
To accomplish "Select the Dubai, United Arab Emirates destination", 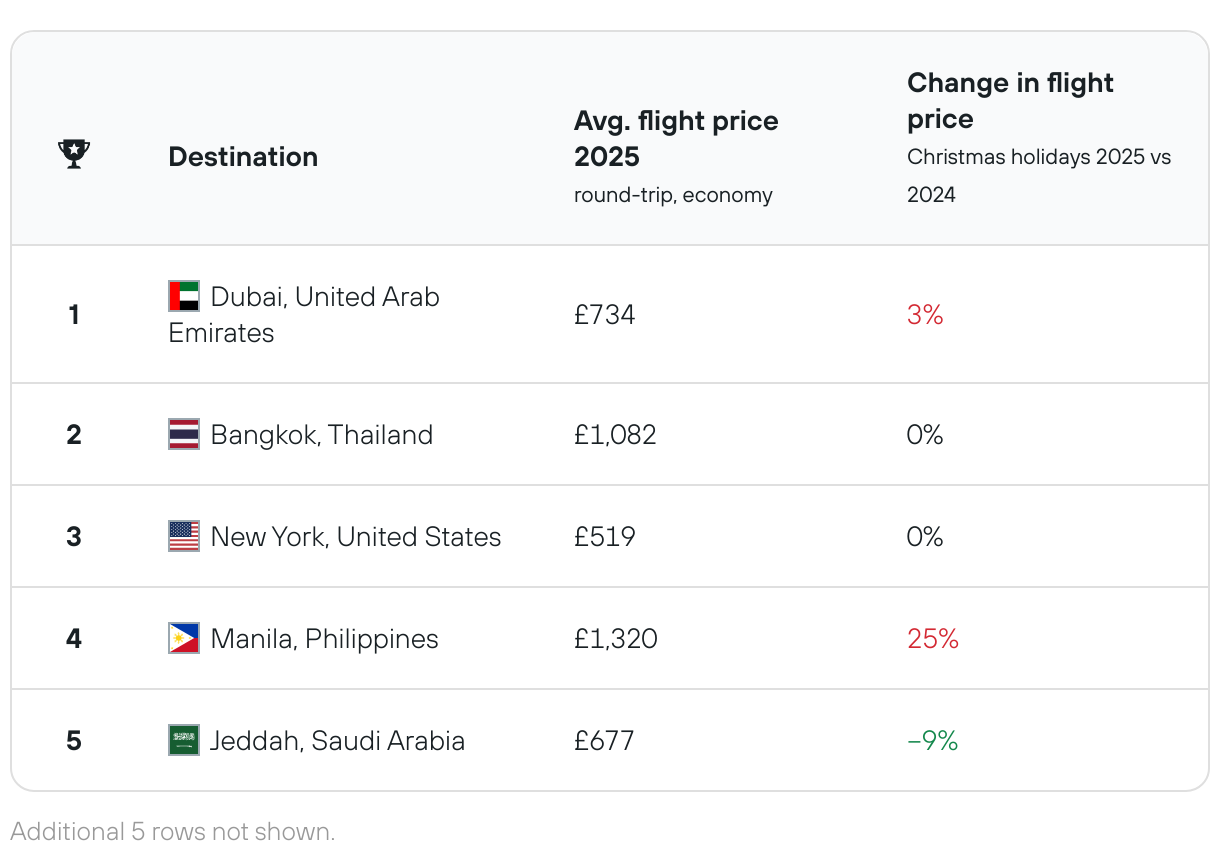I will pos(304,315).
